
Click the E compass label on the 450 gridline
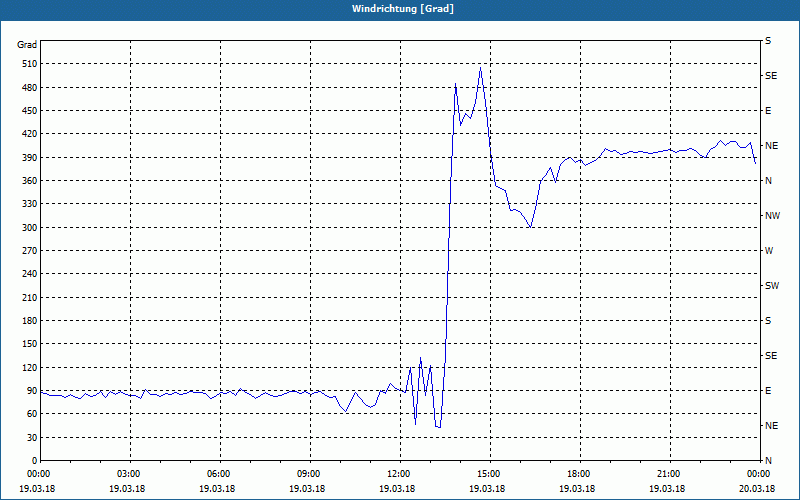(768, 111)
